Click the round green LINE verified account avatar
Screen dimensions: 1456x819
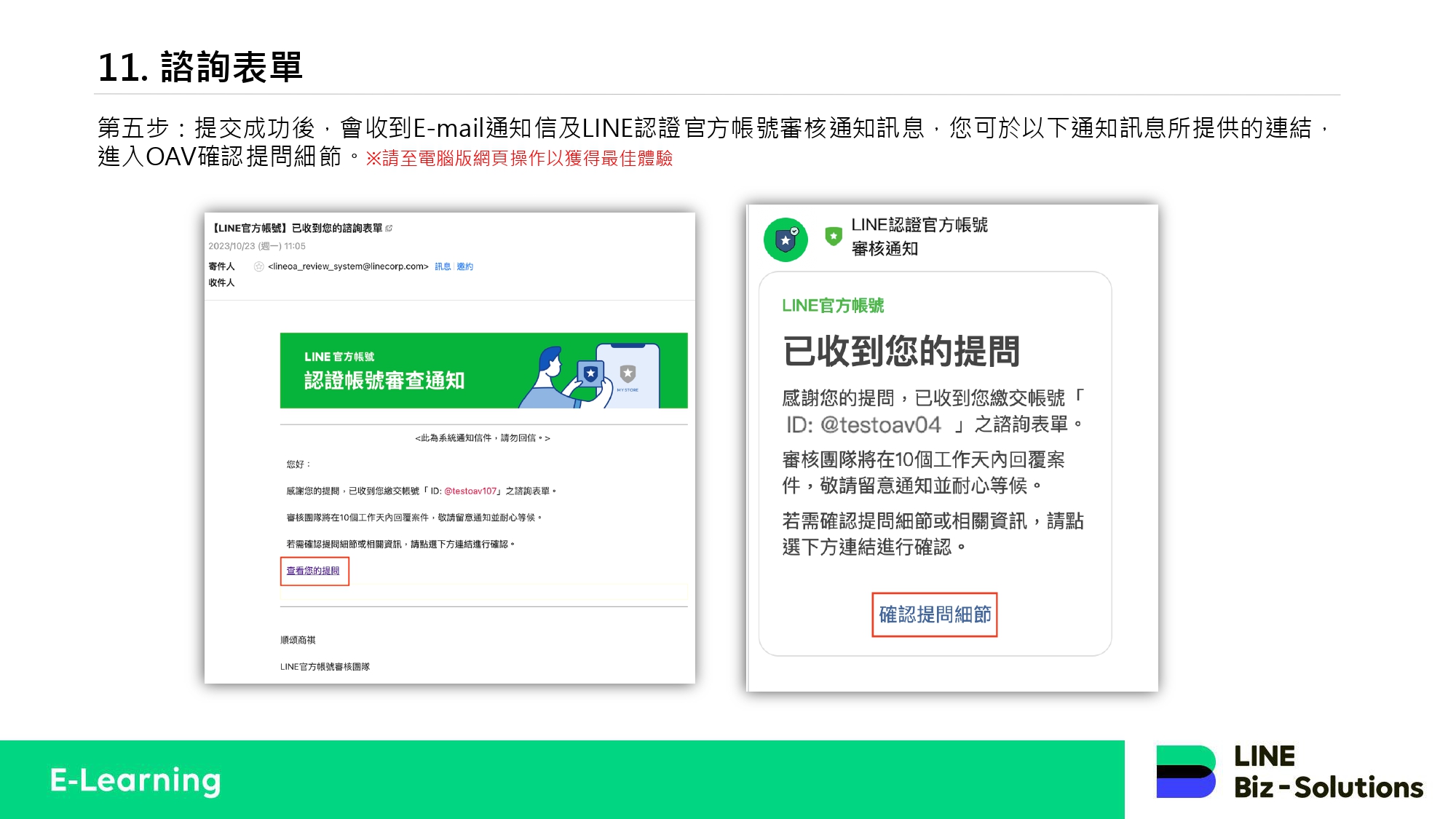(x=786, y=240)
